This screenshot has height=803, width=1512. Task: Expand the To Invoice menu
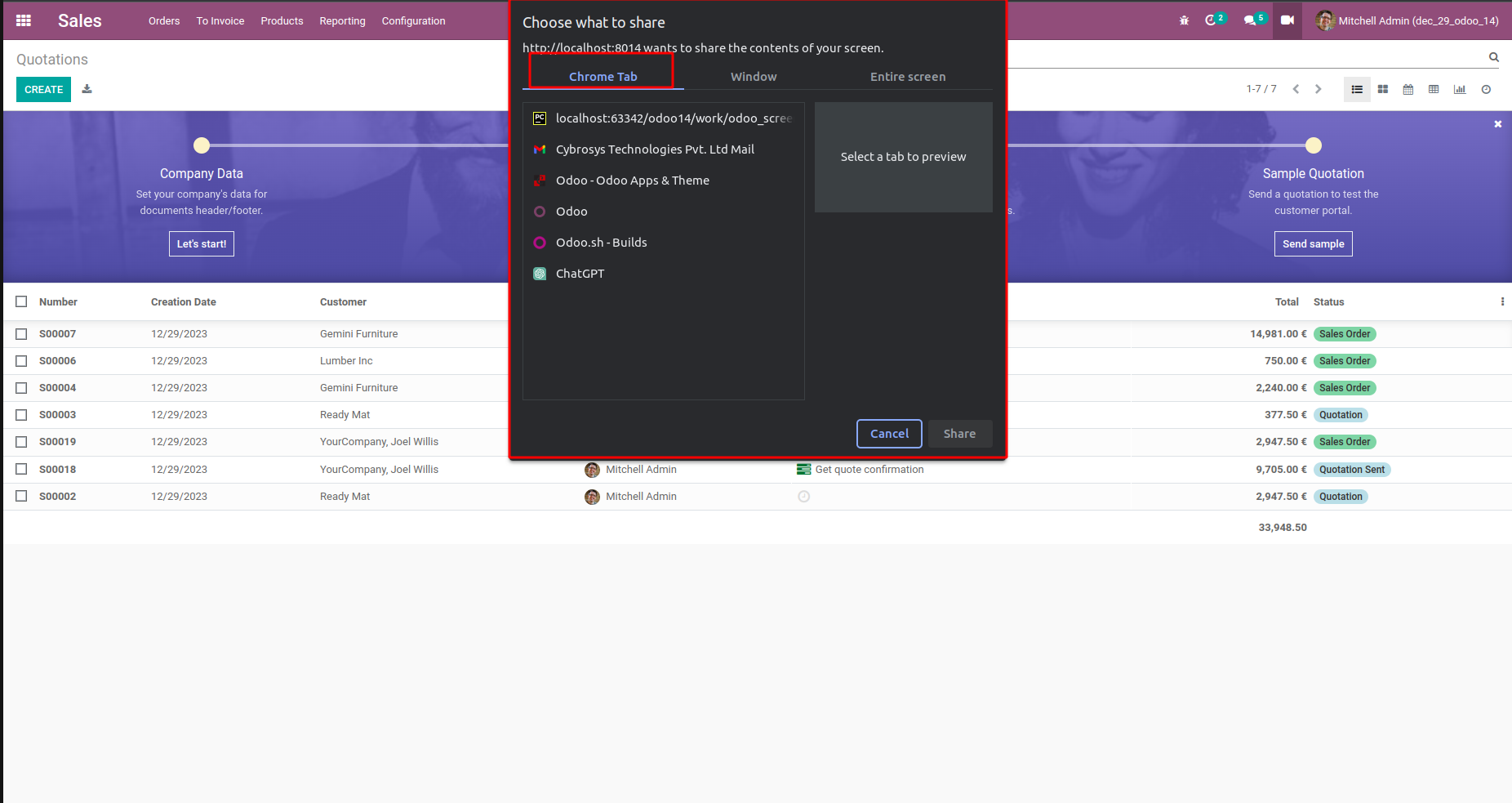pos(220,21)
